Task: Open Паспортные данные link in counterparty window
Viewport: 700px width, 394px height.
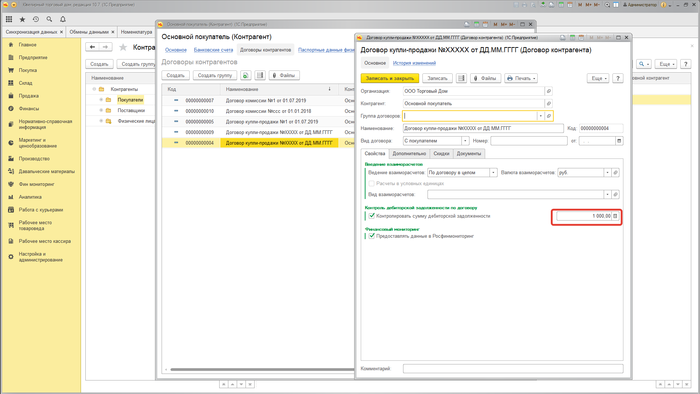Action: [326, 50]
